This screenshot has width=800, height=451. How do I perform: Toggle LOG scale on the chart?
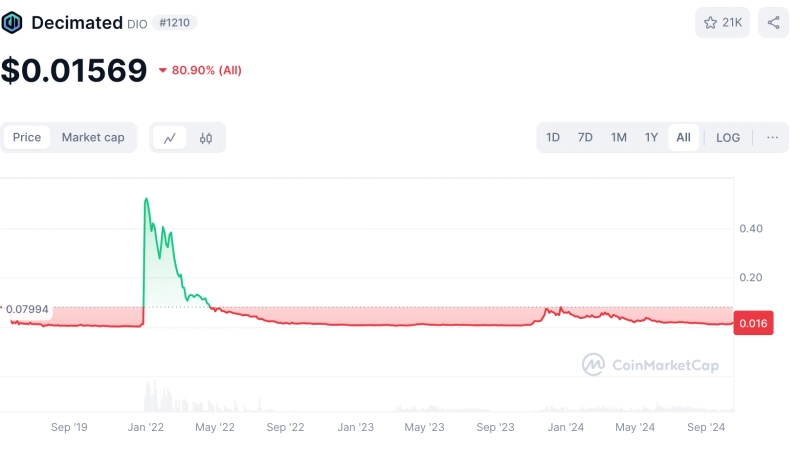[x=728, y=137]
